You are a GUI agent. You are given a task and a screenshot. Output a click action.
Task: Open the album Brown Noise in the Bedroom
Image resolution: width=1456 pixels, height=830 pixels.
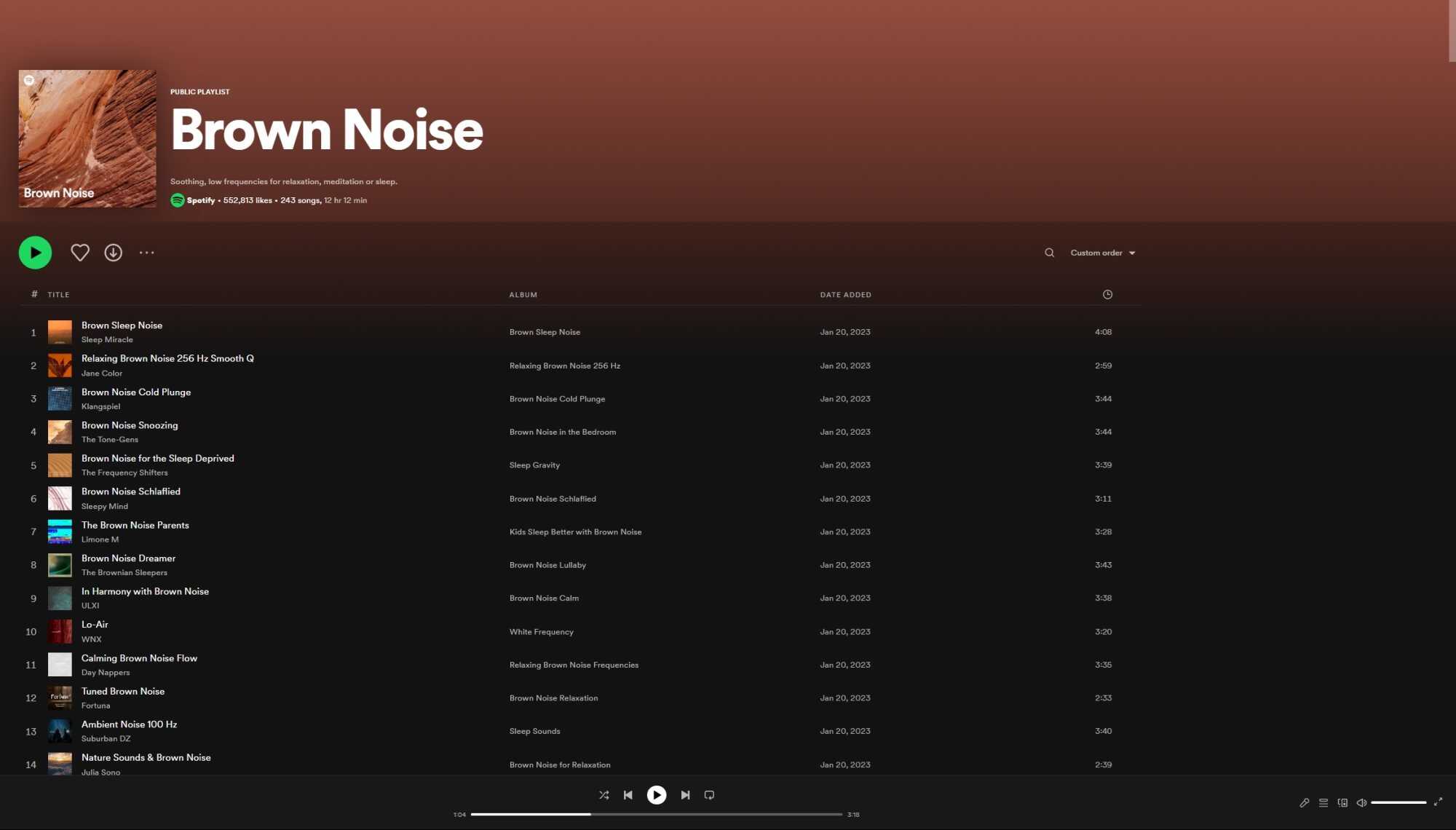(563, 432)
